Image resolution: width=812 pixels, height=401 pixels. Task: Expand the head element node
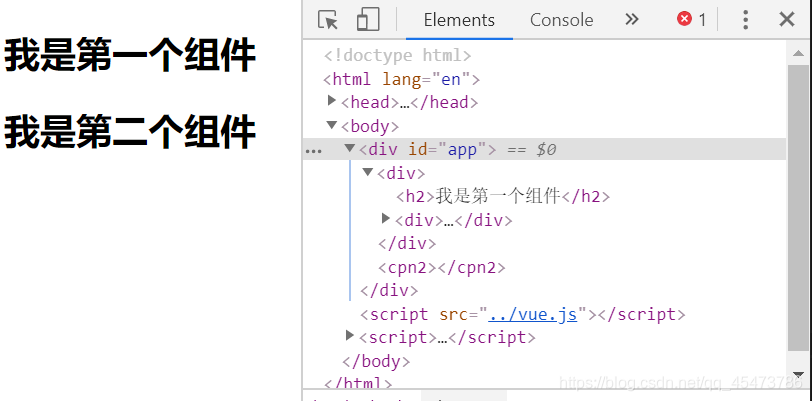pyautogui.click(x=332, y=101)
